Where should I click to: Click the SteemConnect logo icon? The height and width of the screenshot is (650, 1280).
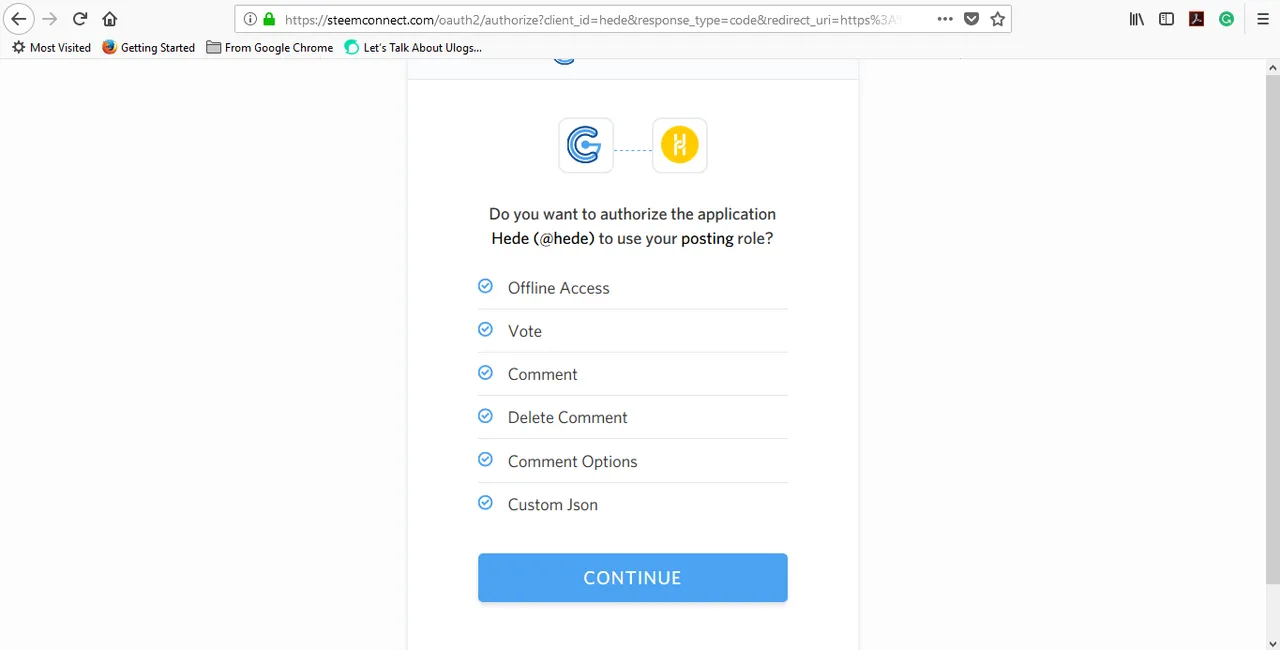[x=585, y=146]
